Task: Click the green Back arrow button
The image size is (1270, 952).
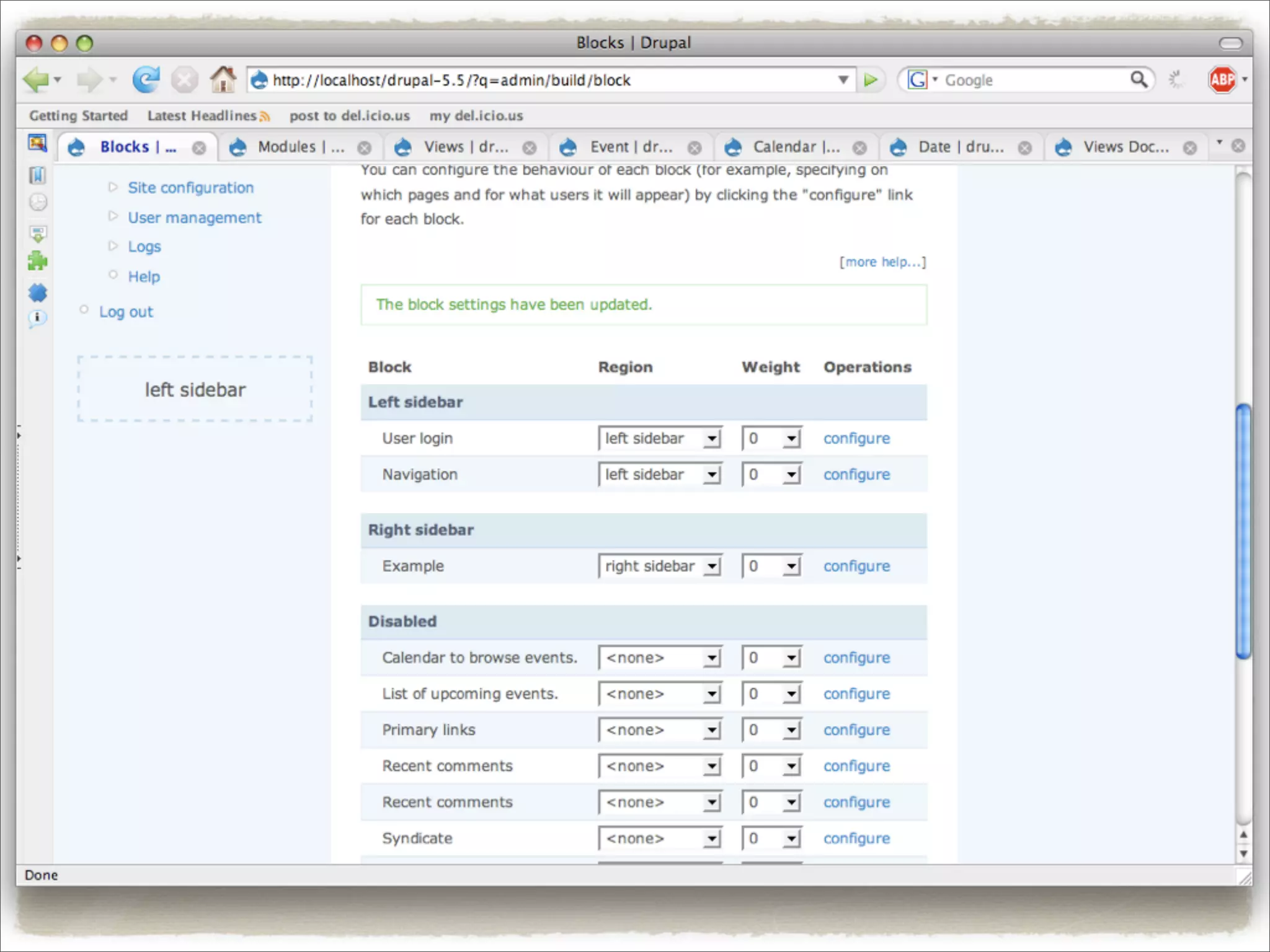Action: 35,80
